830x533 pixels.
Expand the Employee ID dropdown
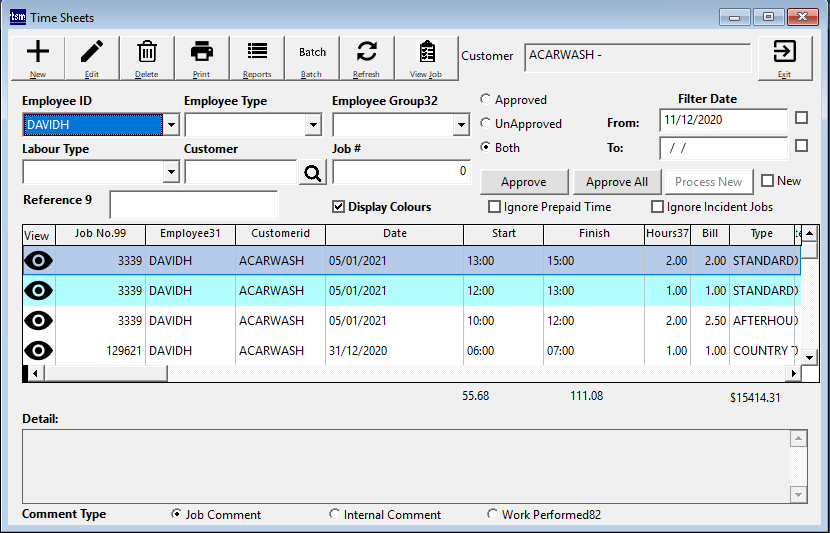(x=171, y=125)
